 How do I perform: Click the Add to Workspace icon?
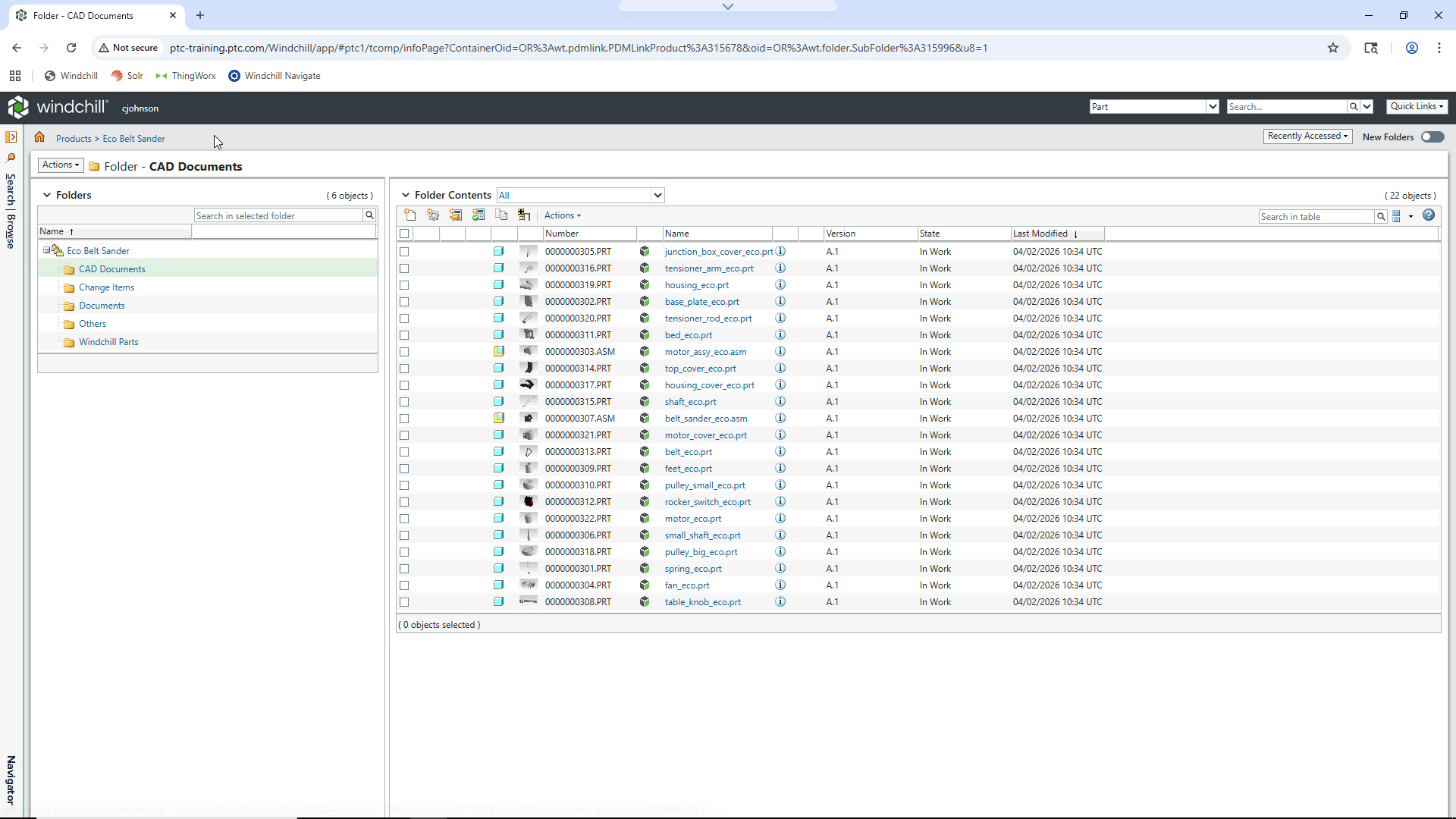click(x=524, y=215)
